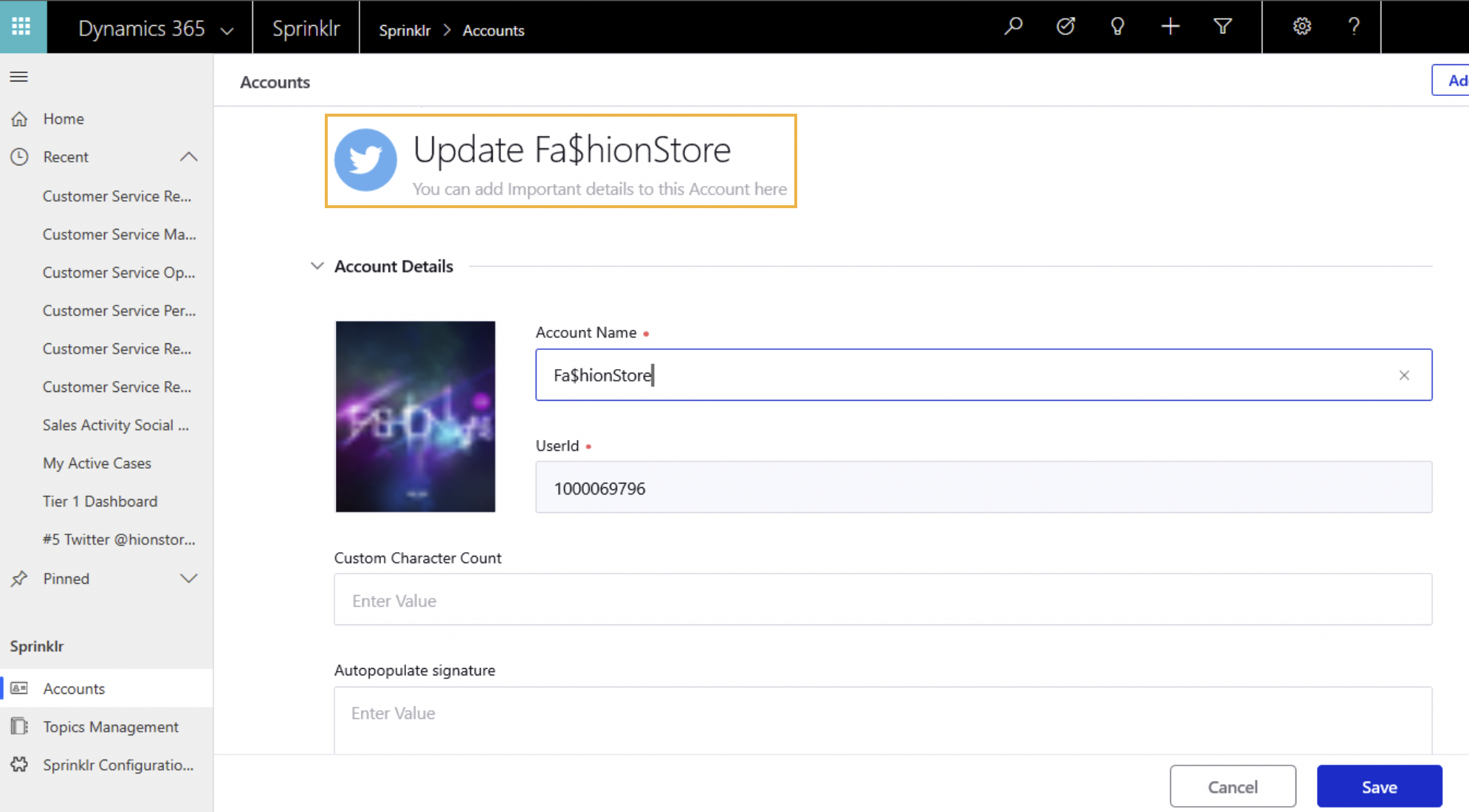Click Accounts in the breadcrumb
1469x812 pixels.
[x=493, y=30]
